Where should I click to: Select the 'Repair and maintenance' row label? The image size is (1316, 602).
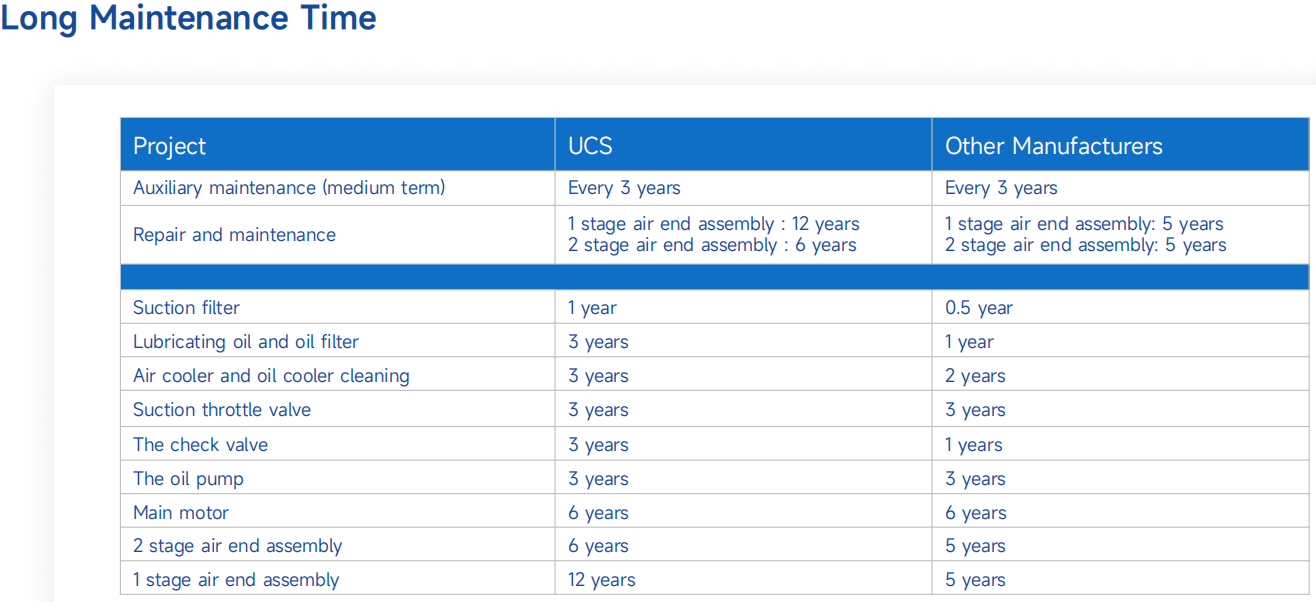pos(234,235)
